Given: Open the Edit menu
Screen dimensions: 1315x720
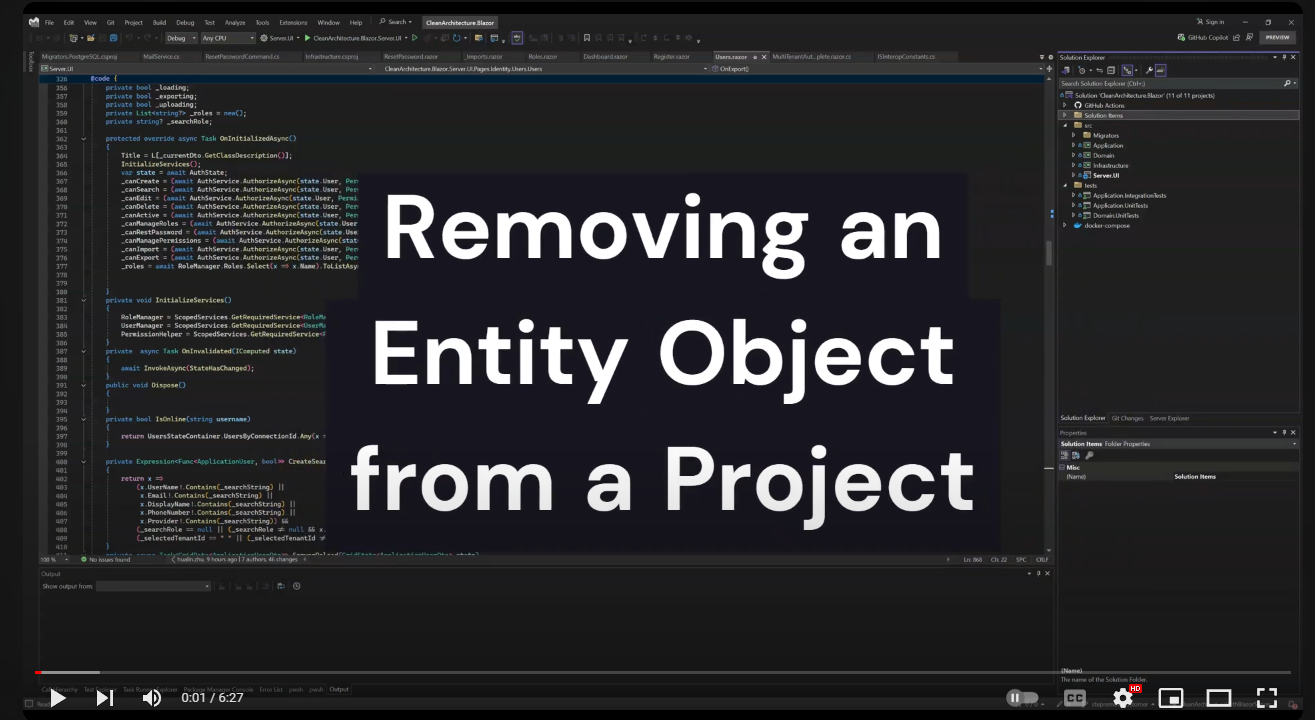Looking at the screenshot, I should (69, 22).
